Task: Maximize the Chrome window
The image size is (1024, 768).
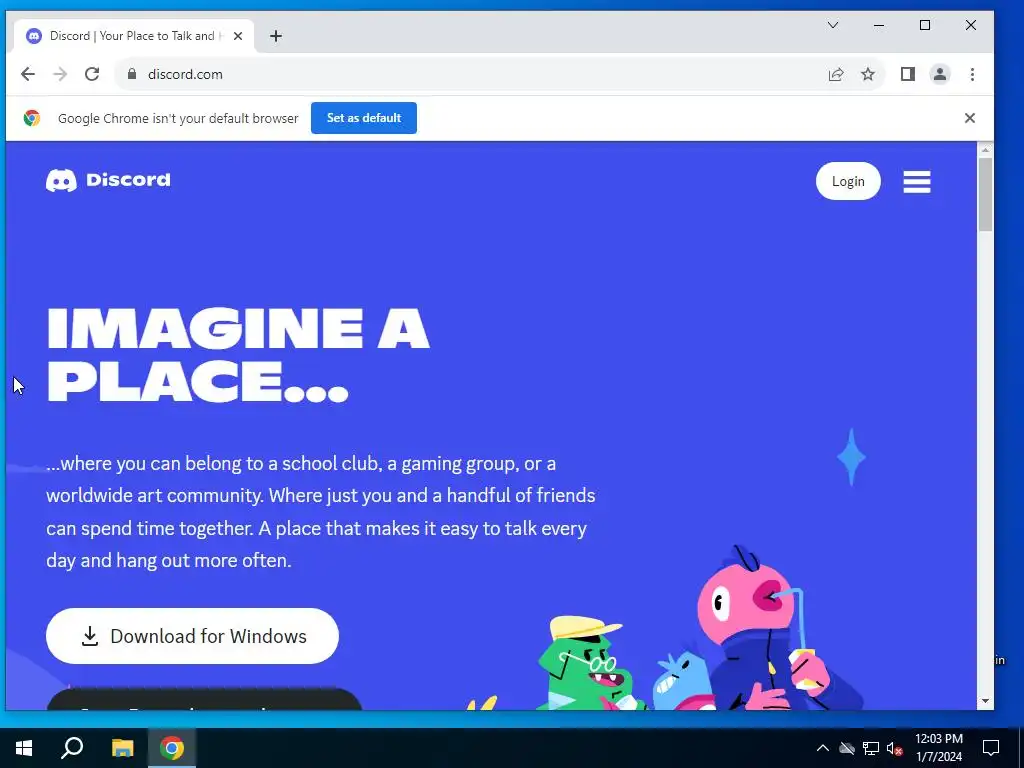Action: (925, 25)
